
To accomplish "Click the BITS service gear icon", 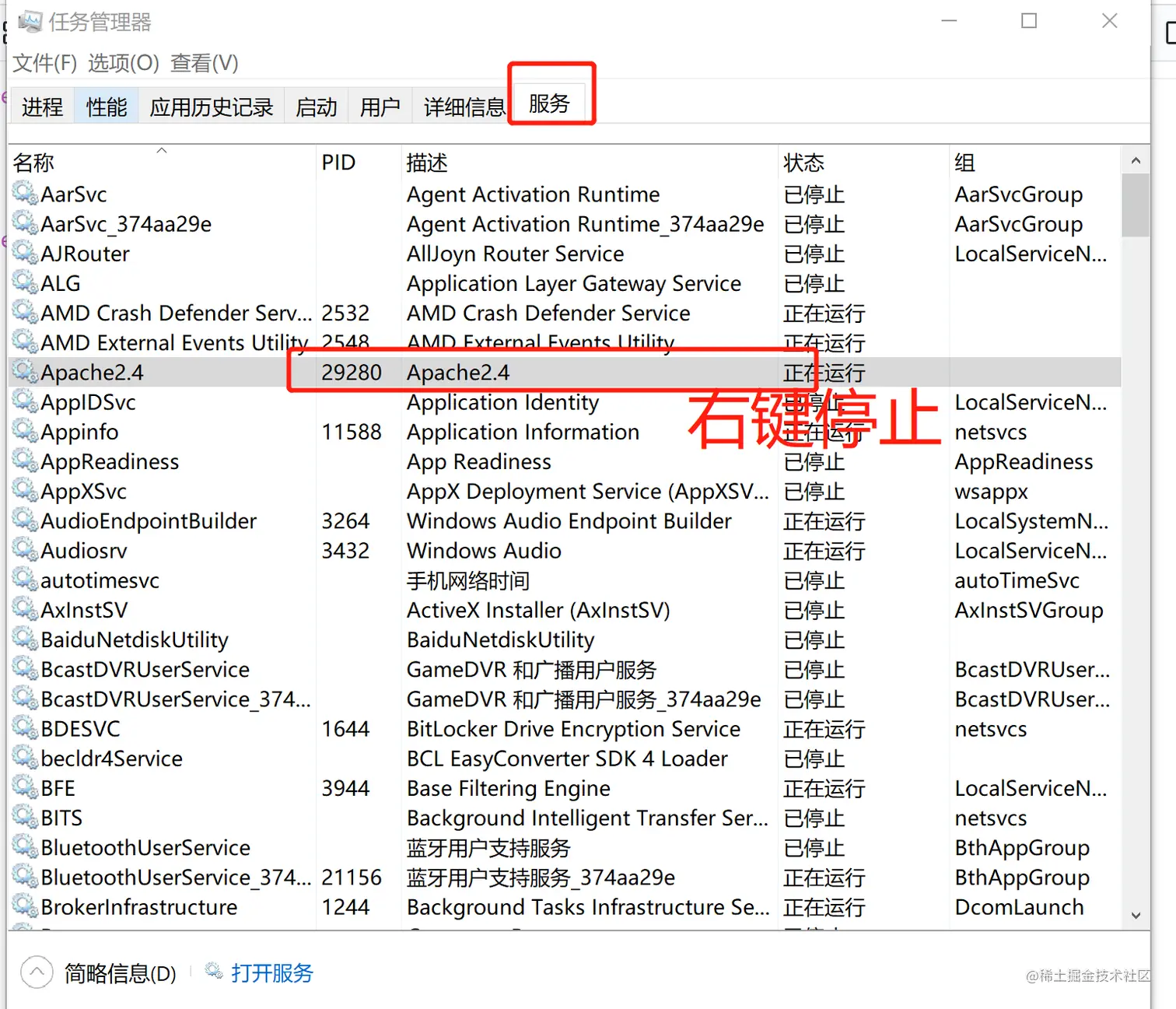I will tap(25, 817).
